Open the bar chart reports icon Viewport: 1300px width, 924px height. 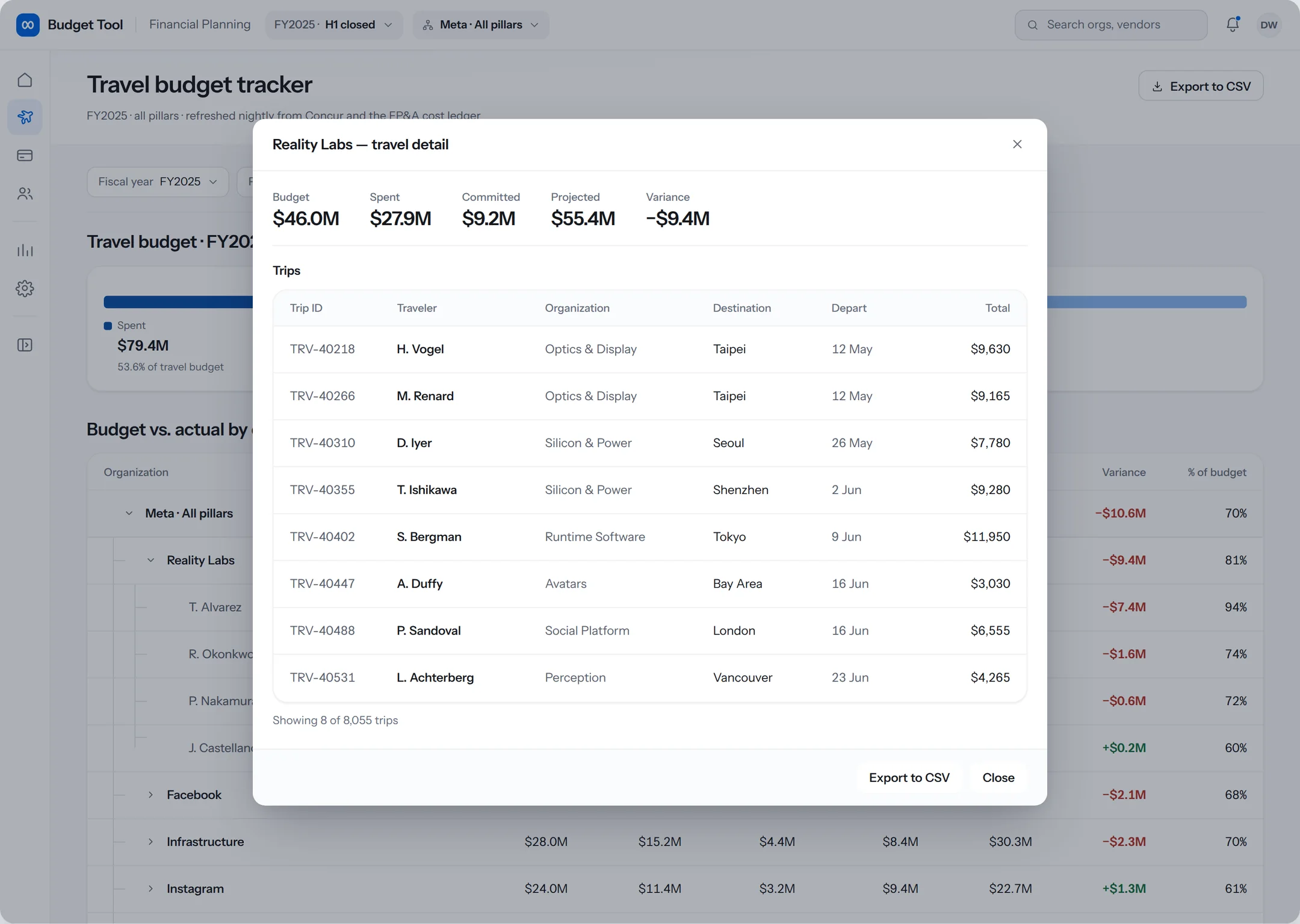click(x=25, y=250)
